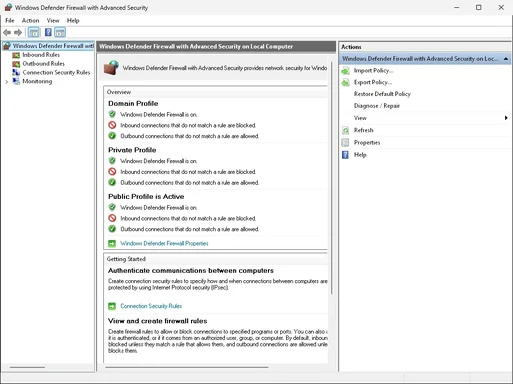
Task: Click Public Profile outbound allowed check icon
Action: (112, 229)
